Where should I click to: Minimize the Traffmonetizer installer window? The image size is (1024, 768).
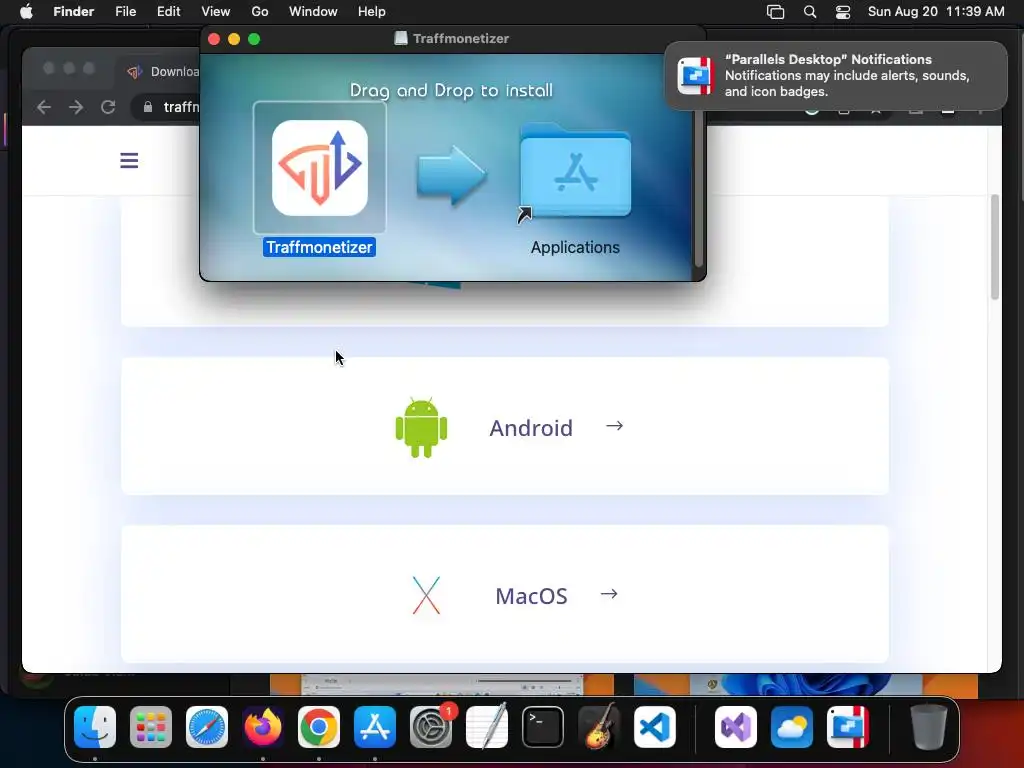point(234,39)
